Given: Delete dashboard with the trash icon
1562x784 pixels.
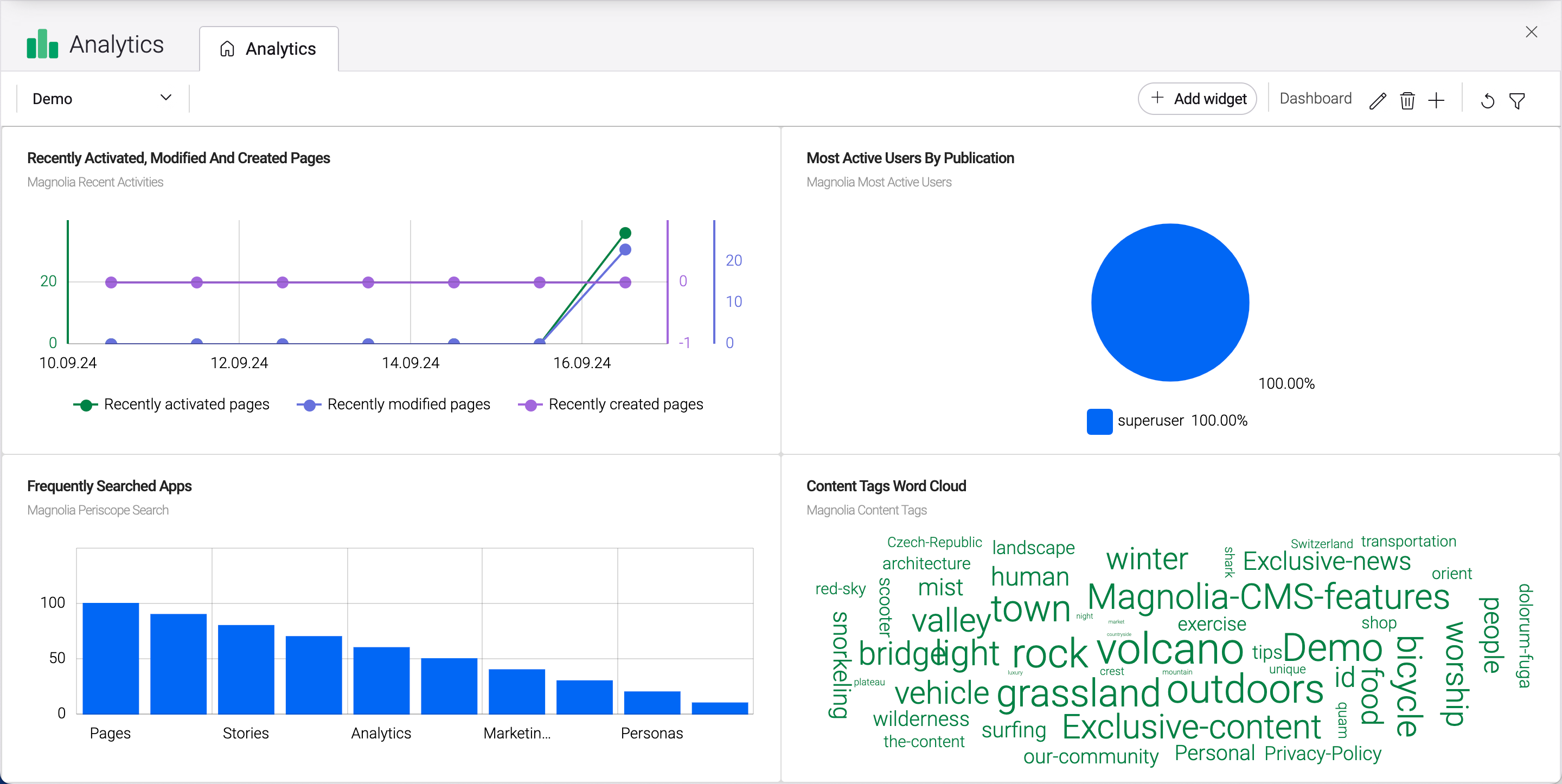Looking at the screenshot, I should (x=1407, y=100).
